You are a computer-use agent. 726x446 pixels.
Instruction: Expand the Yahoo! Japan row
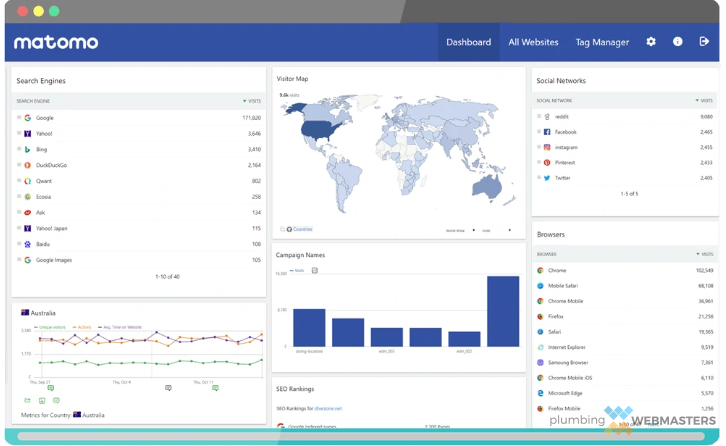[19, 228]
